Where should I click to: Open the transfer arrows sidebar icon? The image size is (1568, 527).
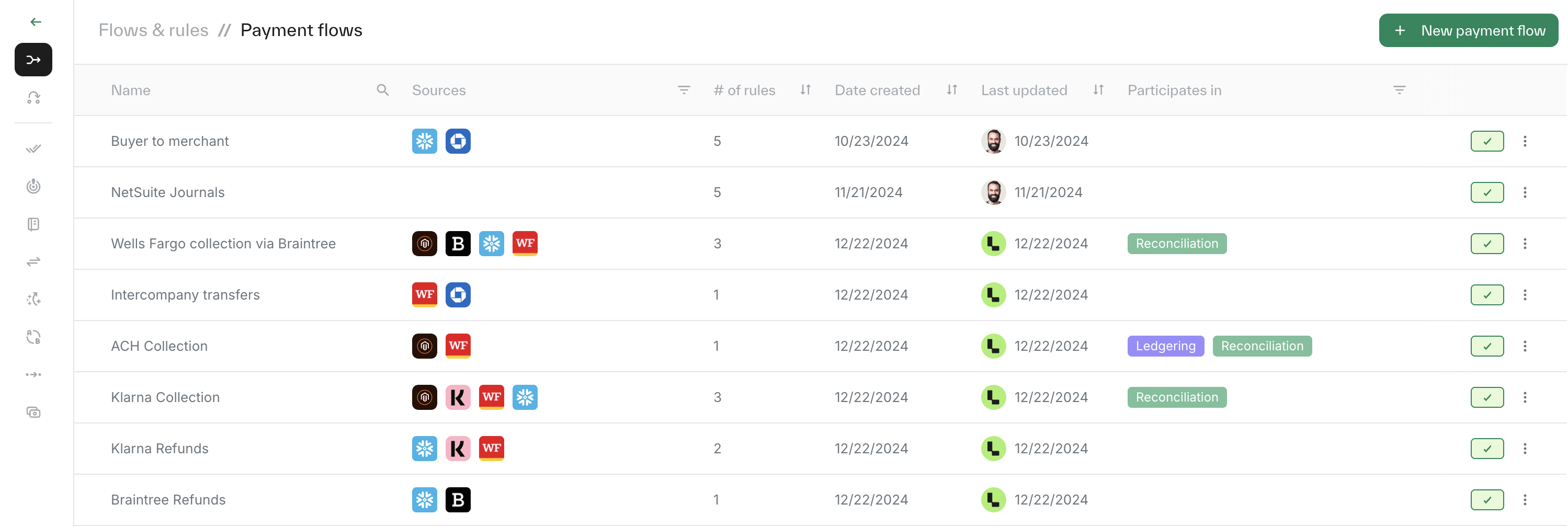coord(33,262)
